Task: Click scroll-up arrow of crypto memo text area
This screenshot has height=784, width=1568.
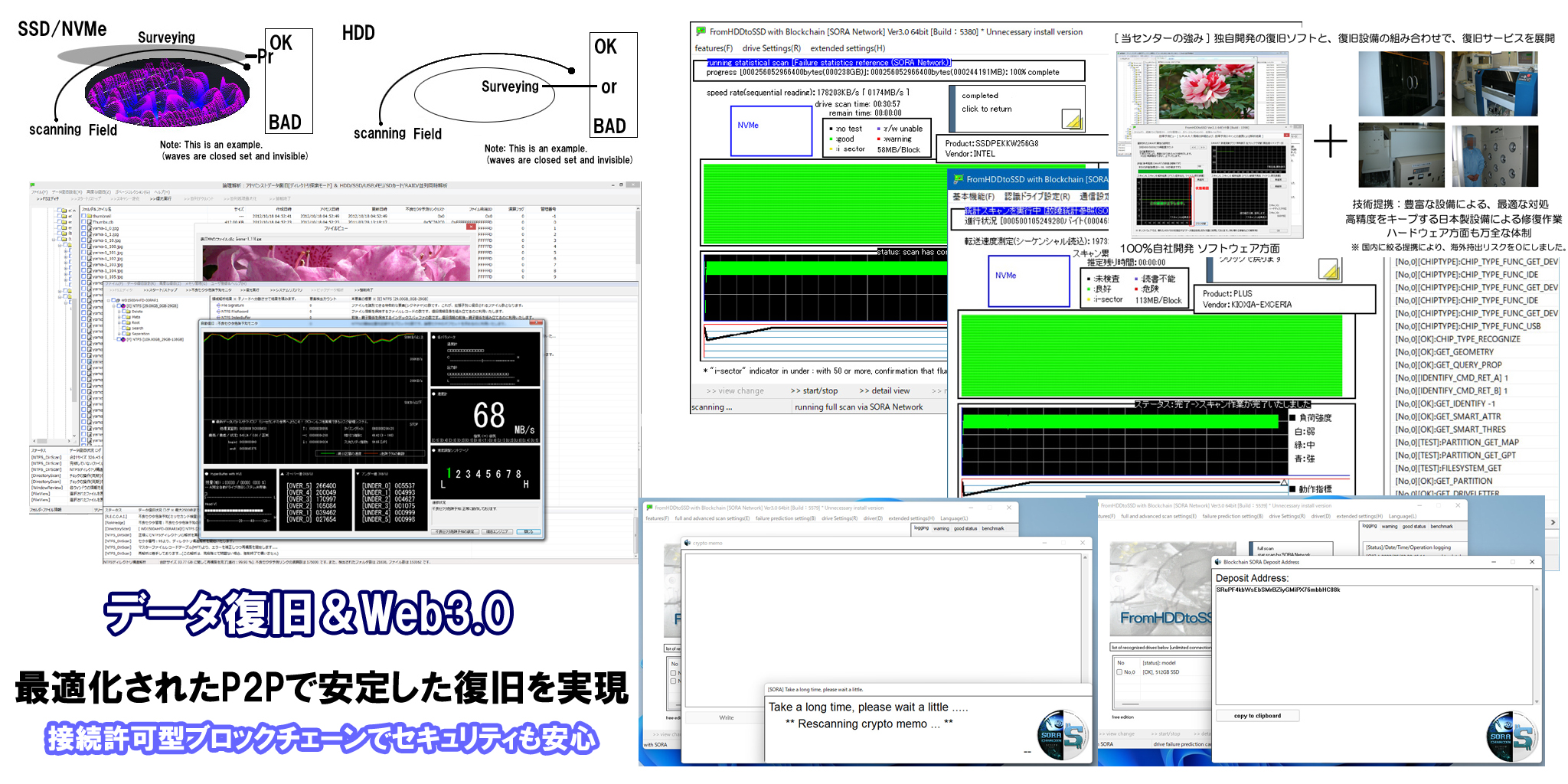Action: coord(1085,557)
